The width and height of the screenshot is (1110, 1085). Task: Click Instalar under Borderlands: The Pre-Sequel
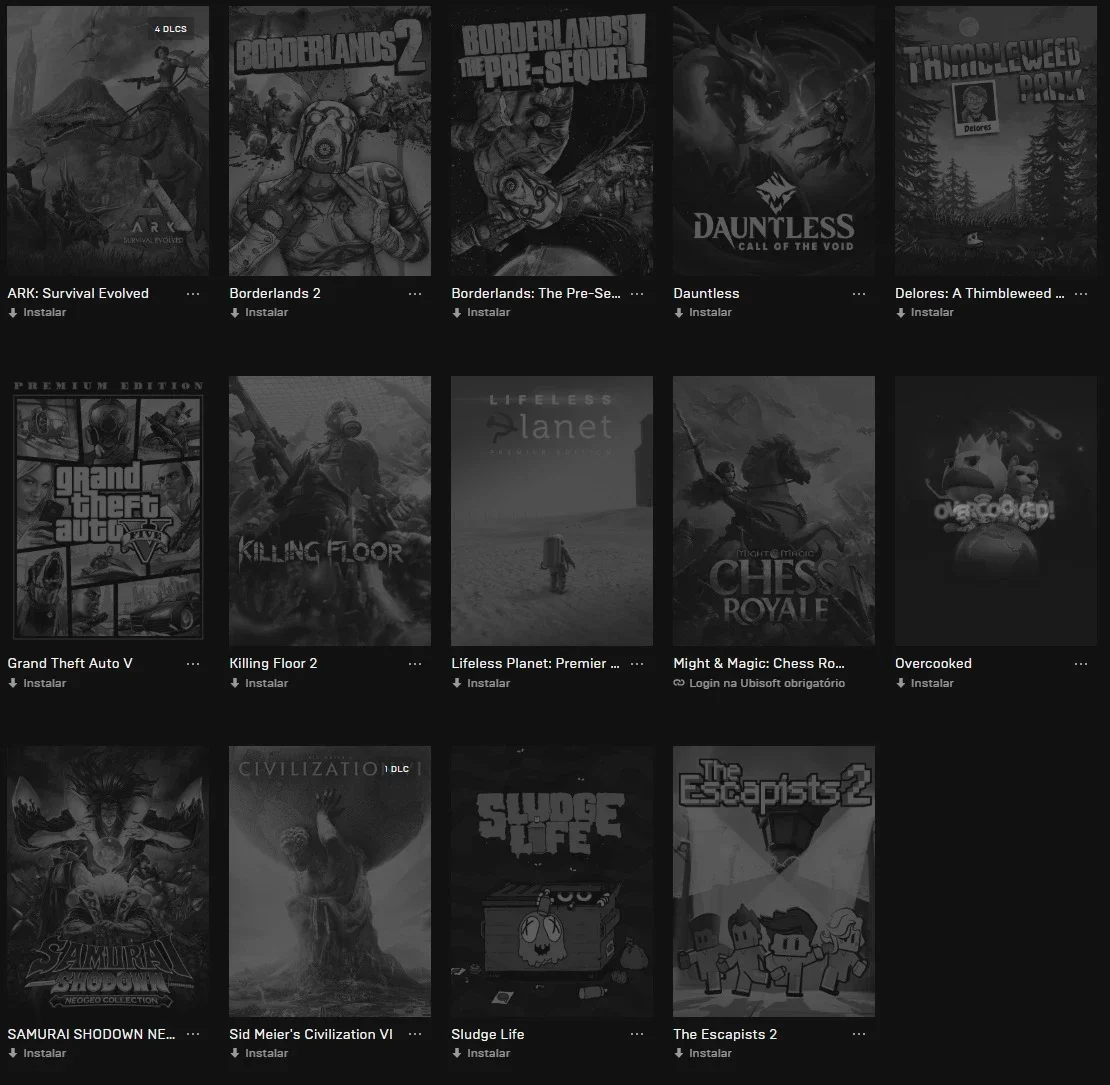pyautogui.click(x=481, y=312)
